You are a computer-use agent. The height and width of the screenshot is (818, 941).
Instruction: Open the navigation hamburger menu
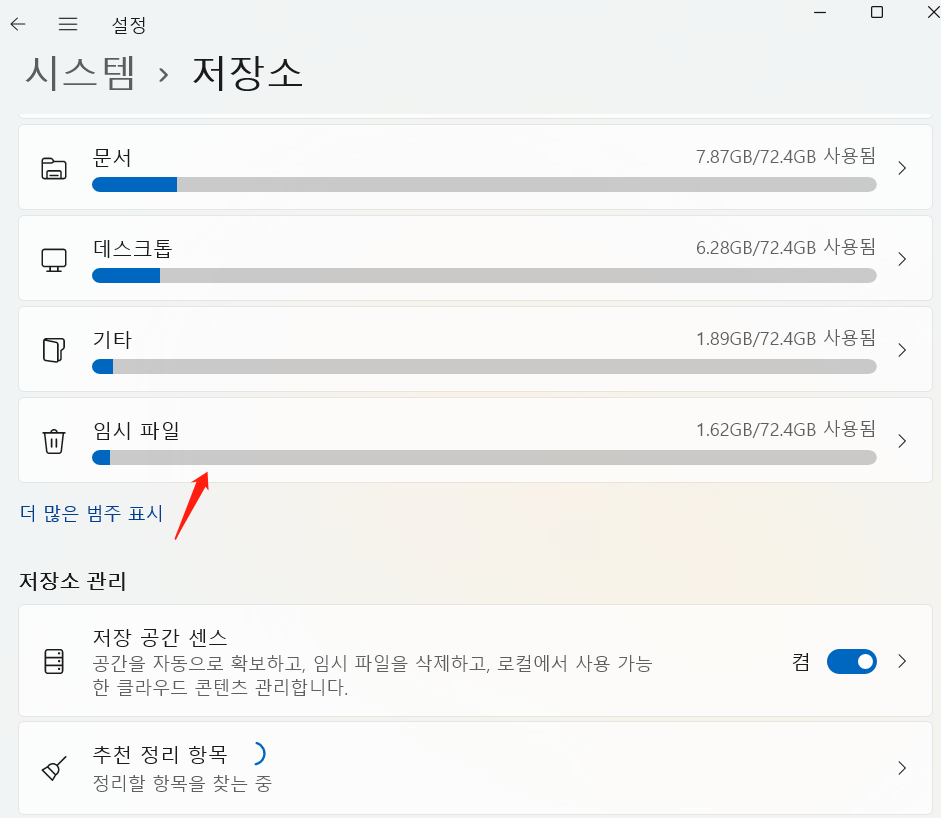click(x=67, y=24)
